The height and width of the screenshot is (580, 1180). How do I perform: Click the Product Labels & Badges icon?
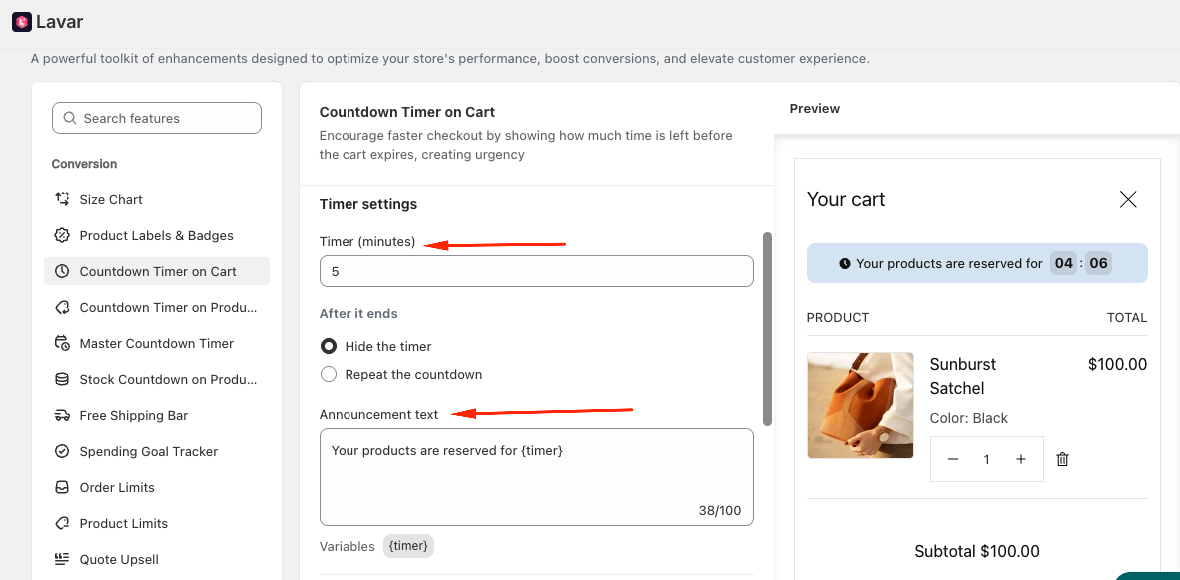[x=62, y=235]
